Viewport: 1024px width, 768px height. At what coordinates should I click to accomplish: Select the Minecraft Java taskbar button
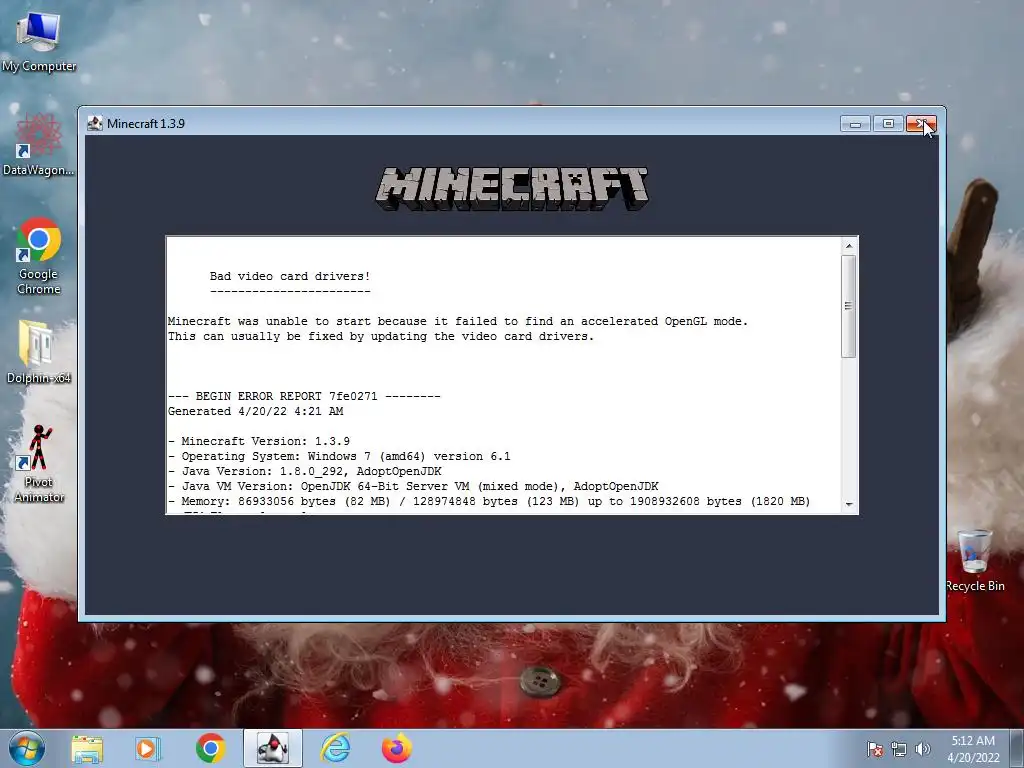273,748
